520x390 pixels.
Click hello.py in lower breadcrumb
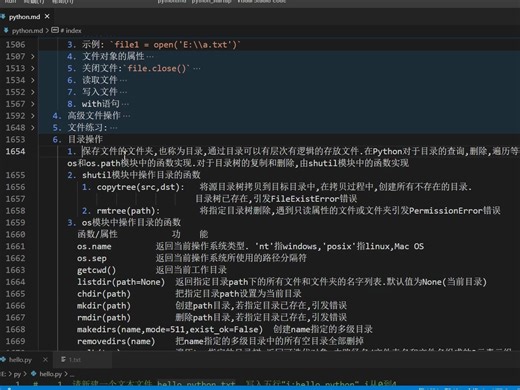point(51,374)
